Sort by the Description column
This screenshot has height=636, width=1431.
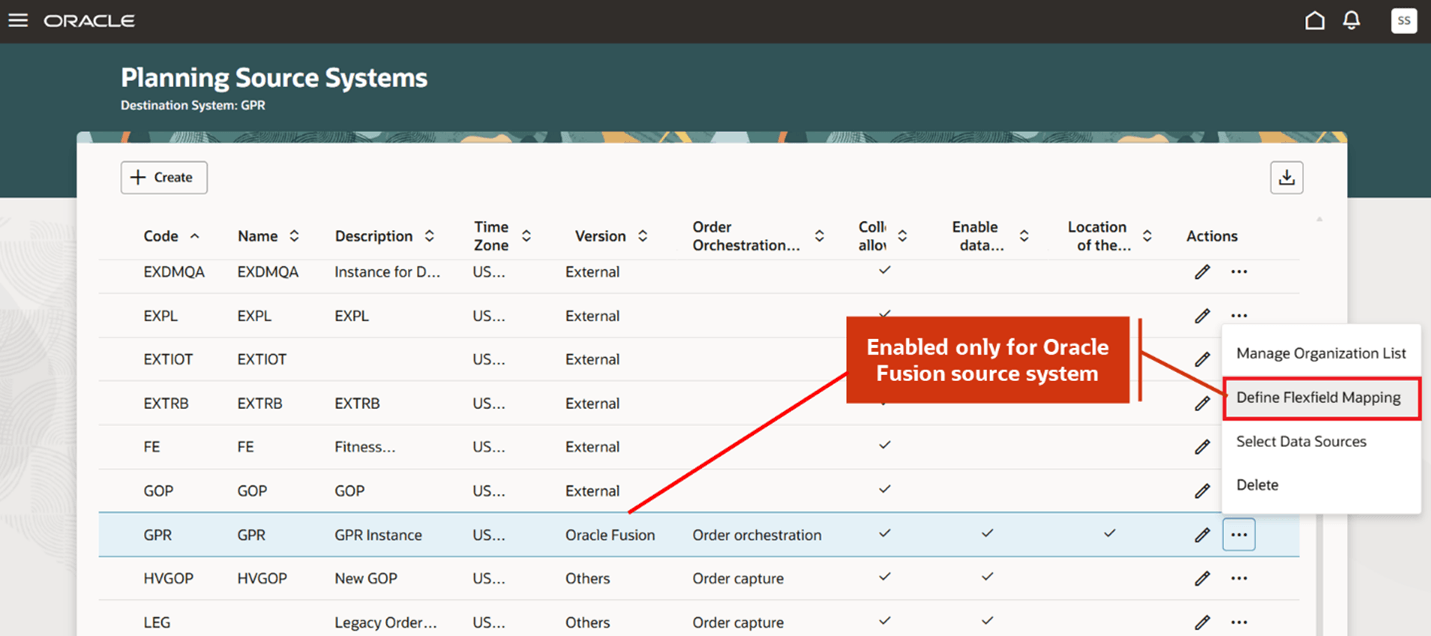coord(429,236)
